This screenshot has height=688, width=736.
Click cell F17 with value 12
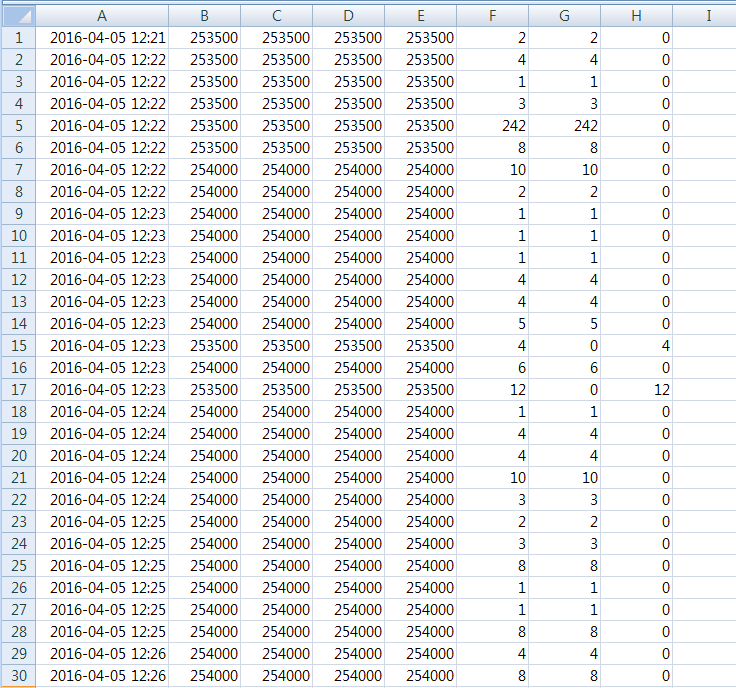tap(492, 390)
